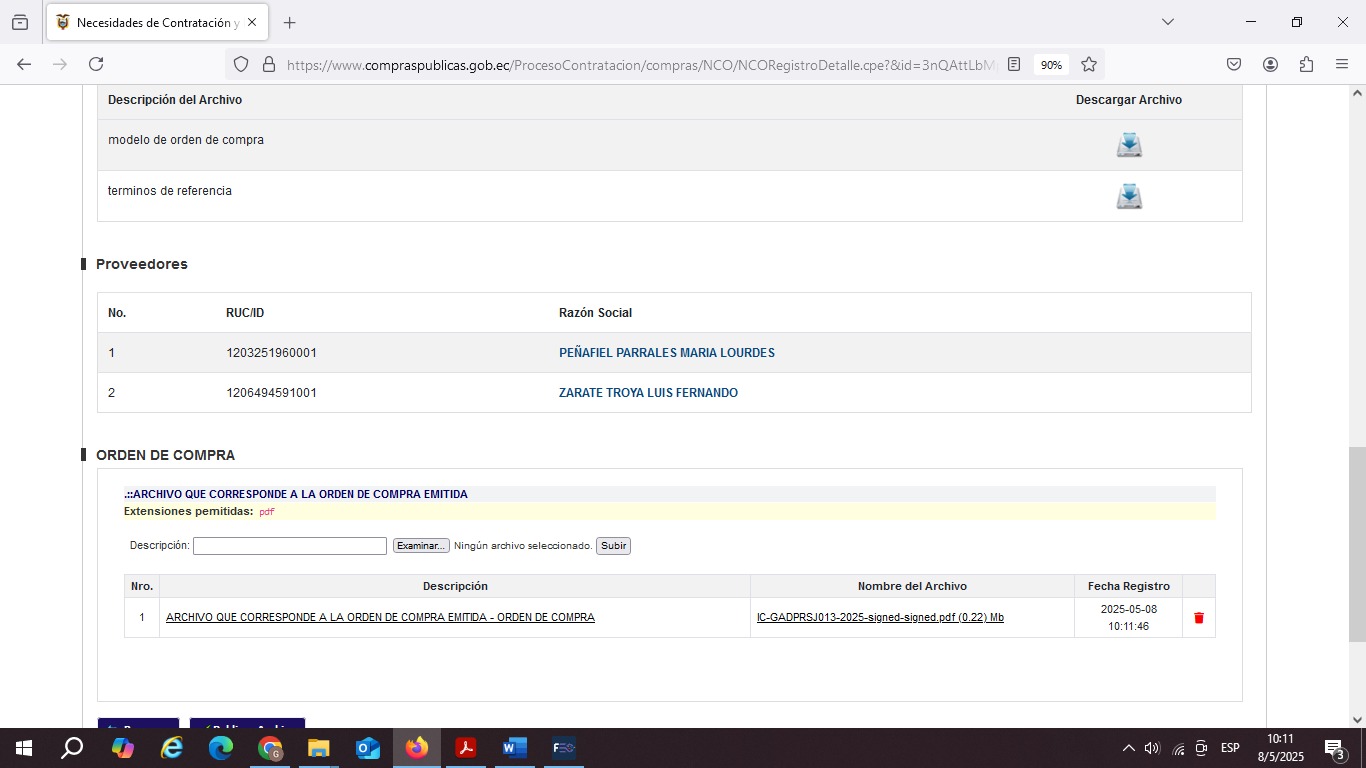The width and height of the screenshot is (1366, 768).
Task: Download the 'modelo de orden de compra' file
Action: (x=1129, y=145)
